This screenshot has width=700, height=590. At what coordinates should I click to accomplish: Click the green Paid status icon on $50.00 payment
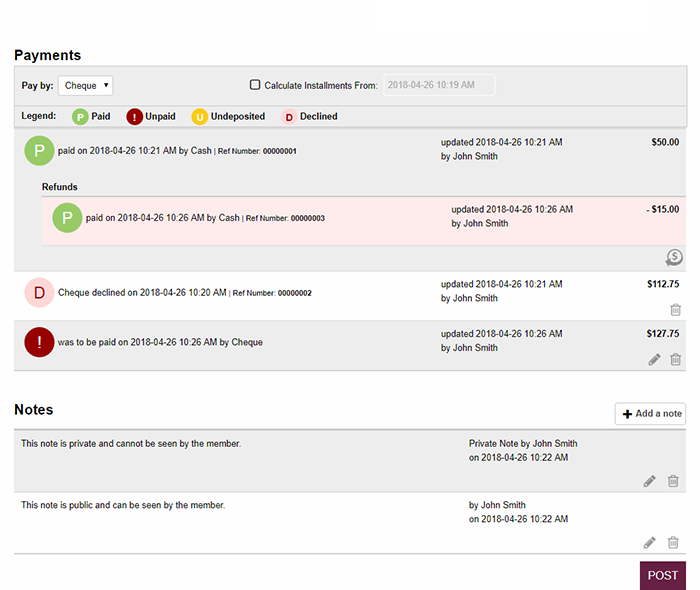pyautogui.click(x=39, y=151)
